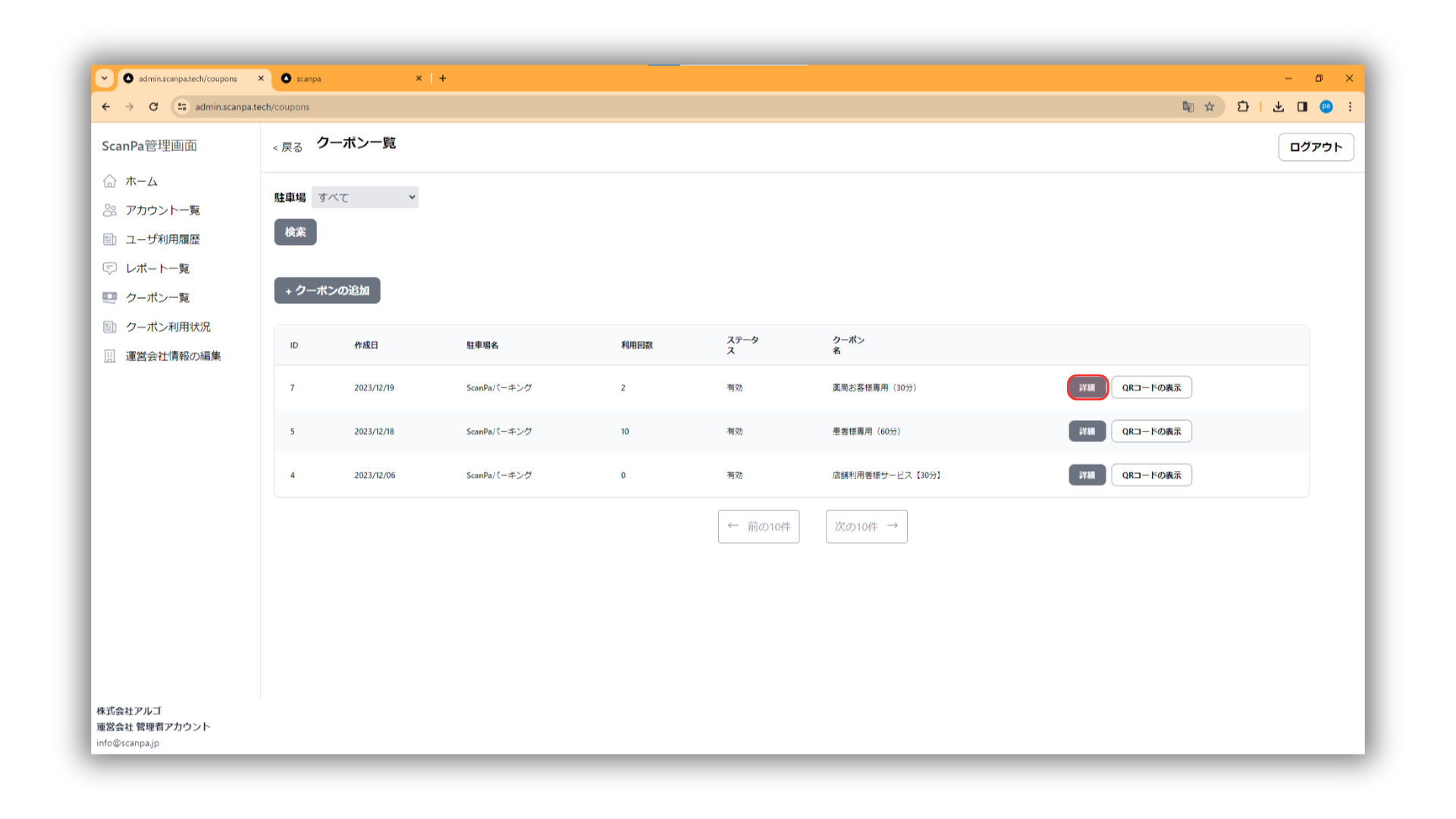1456x819 pixels.
Task: Show QR code for coupon ID 5
Action: [x=1151, y=431]
